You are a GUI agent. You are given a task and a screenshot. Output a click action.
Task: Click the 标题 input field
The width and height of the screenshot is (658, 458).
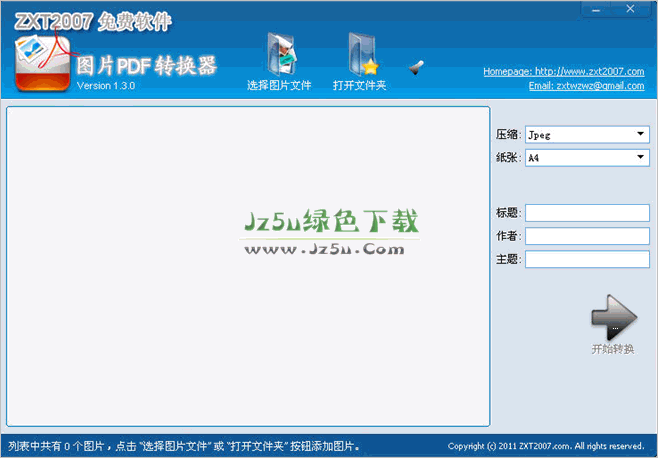click(x=587, y=213)
